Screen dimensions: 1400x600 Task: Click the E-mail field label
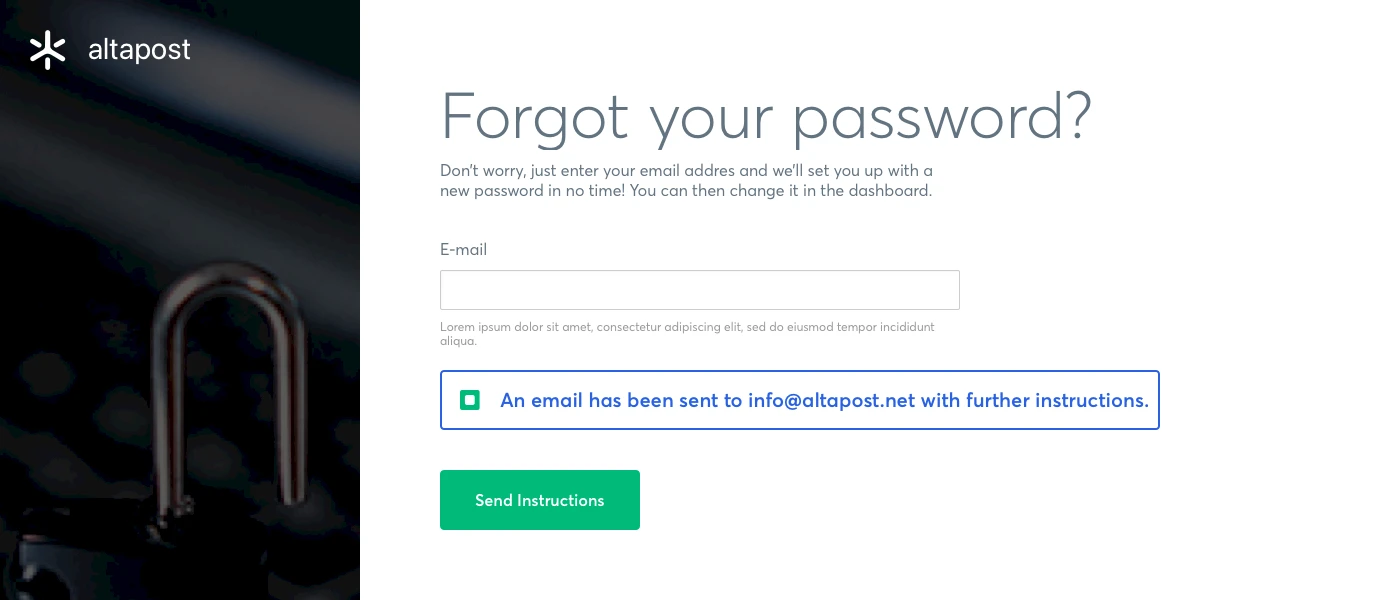pyautogui.click(x=463, y=250)
